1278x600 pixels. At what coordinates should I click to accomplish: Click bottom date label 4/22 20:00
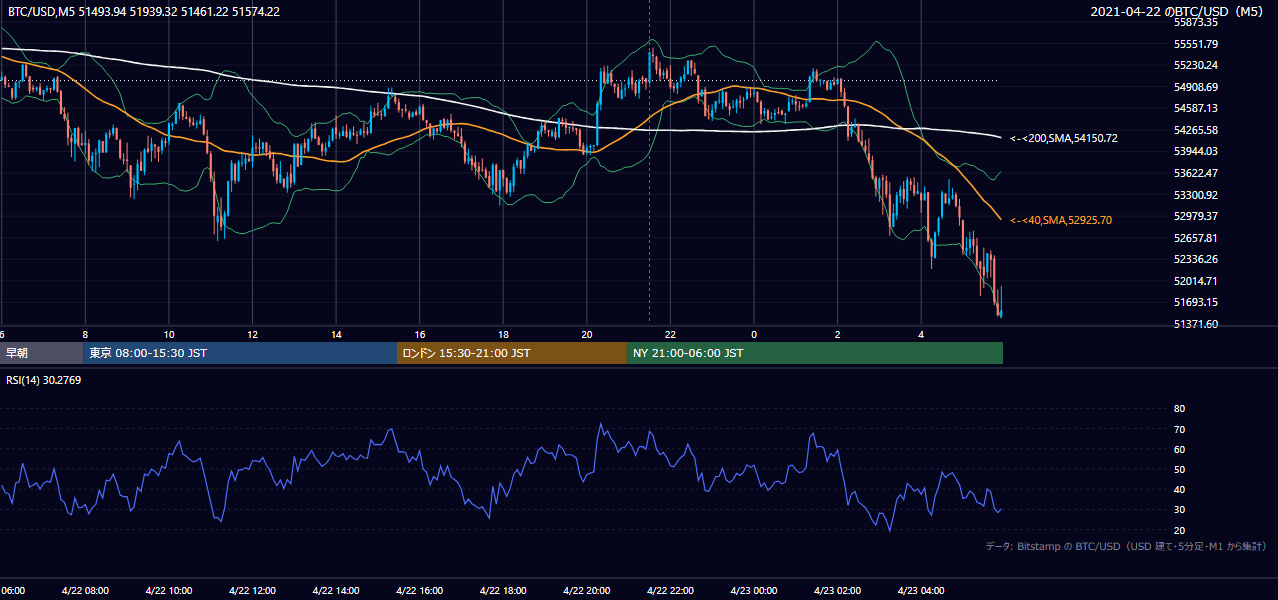586,590
